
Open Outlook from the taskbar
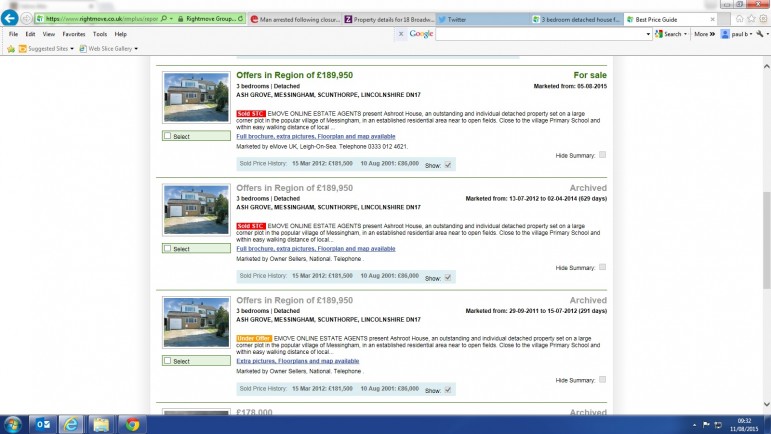(41, 423)
